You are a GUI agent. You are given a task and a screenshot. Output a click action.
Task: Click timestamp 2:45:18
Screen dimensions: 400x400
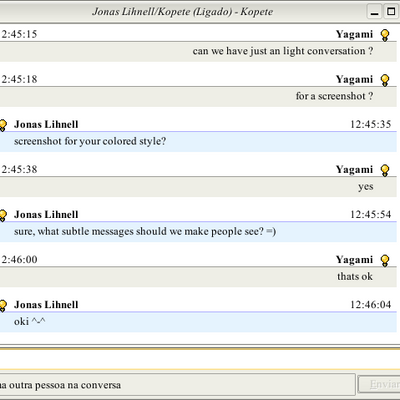point(19,79)
